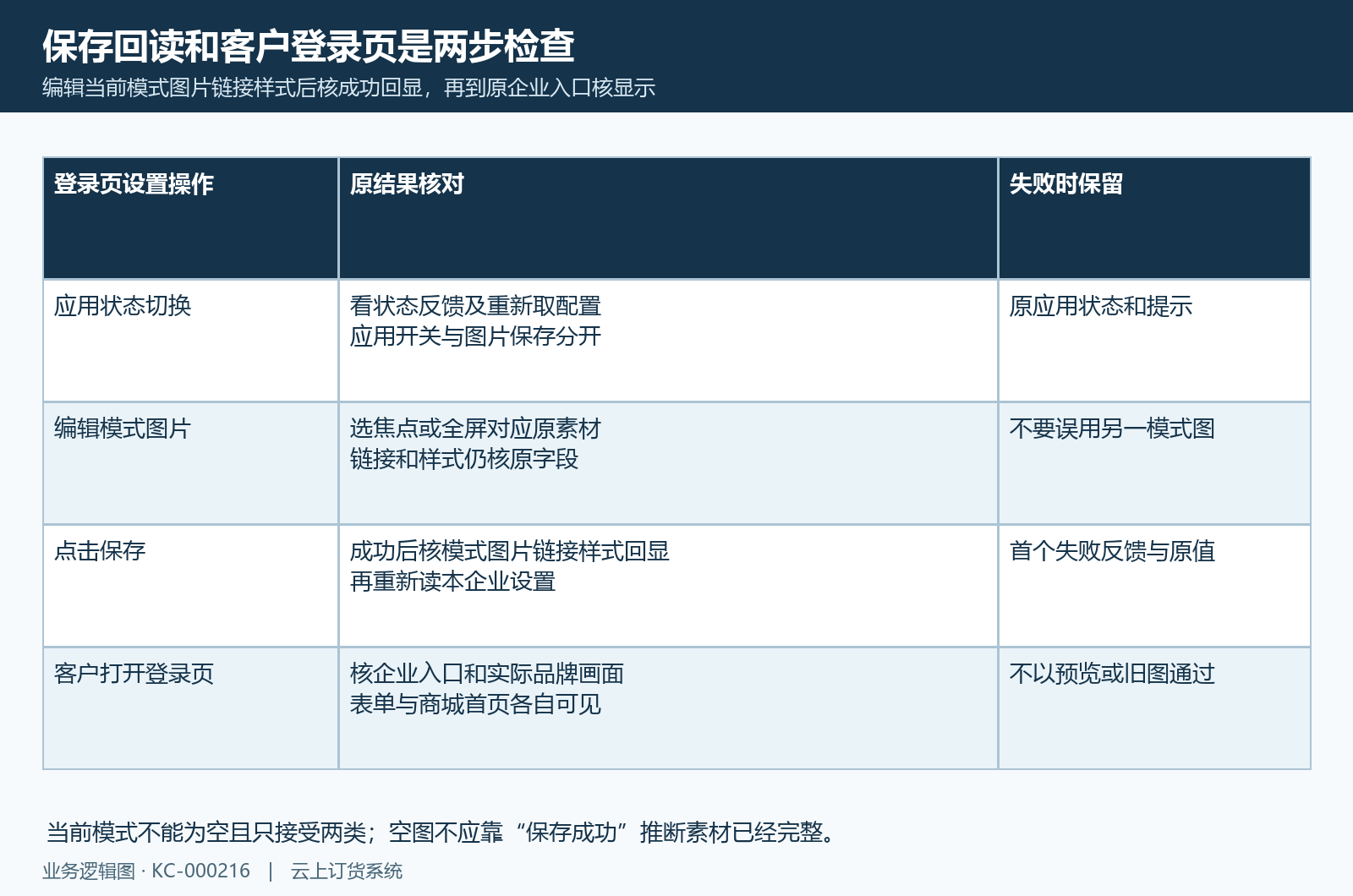Click the footer text "业务逻辑图 · KC-000216"
1353x896 pixels.
pyautogui.click(x=146, y=871)
